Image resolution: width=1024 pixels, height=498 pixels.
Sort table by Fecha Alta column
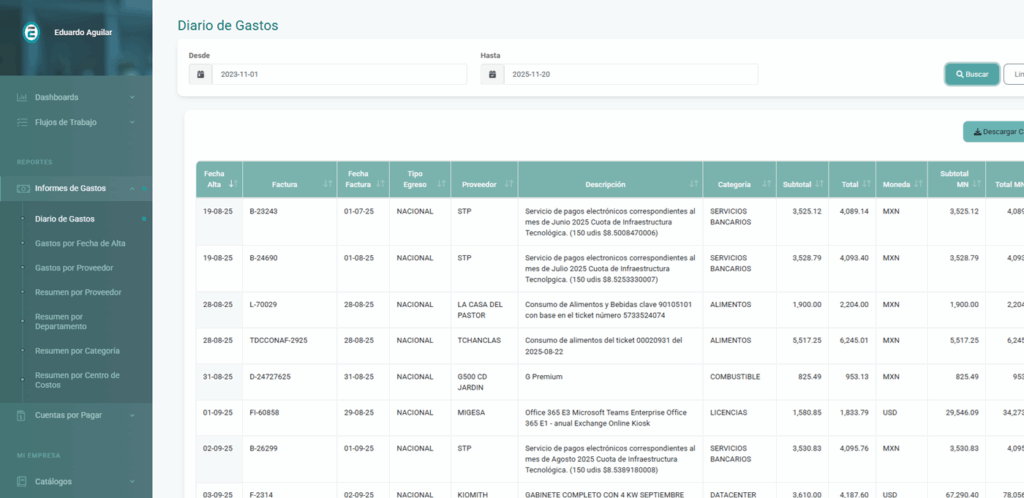pos(233,184)
